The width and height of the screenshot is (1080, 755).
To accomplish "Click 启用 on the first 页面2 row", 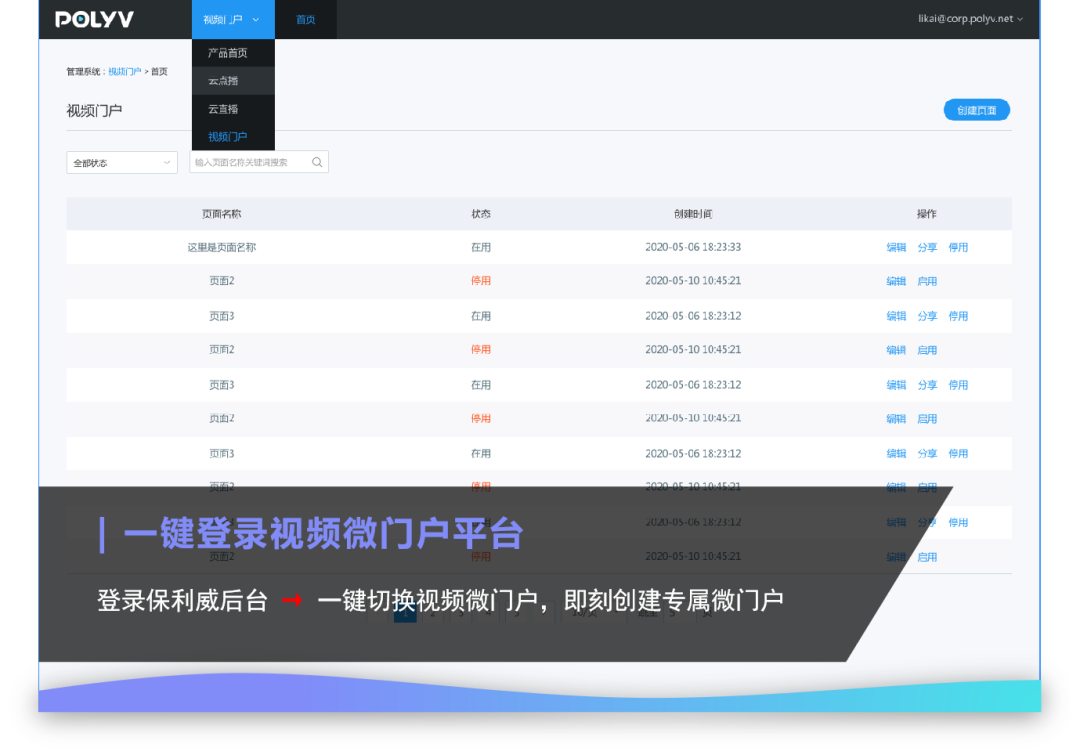I will pyautogui.click(x=927, y=281).
